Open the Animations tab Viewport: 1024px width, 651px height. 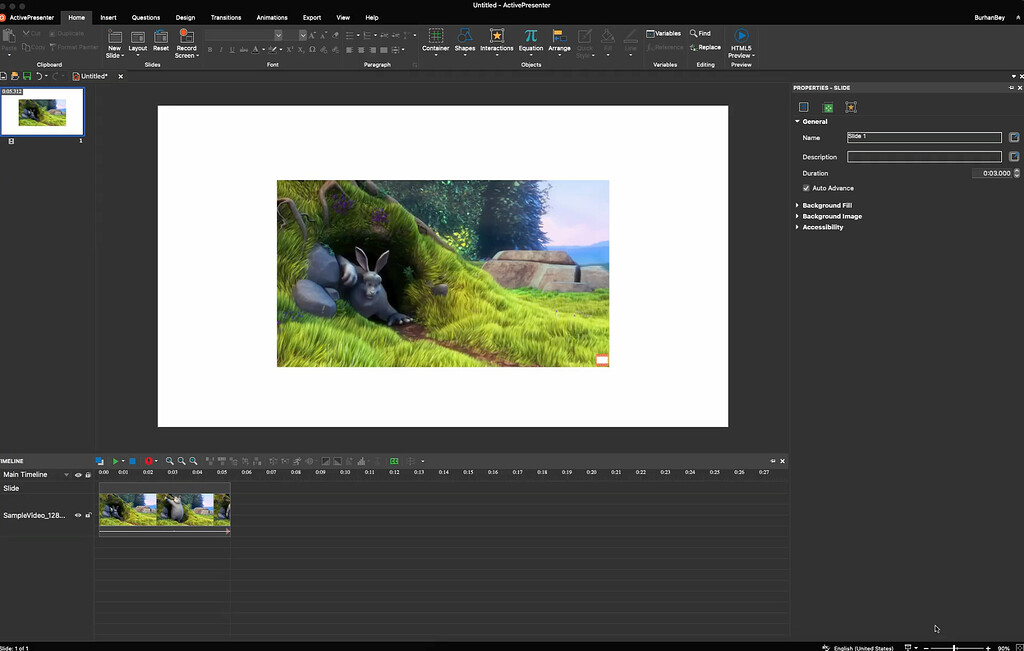click(272, 18)
